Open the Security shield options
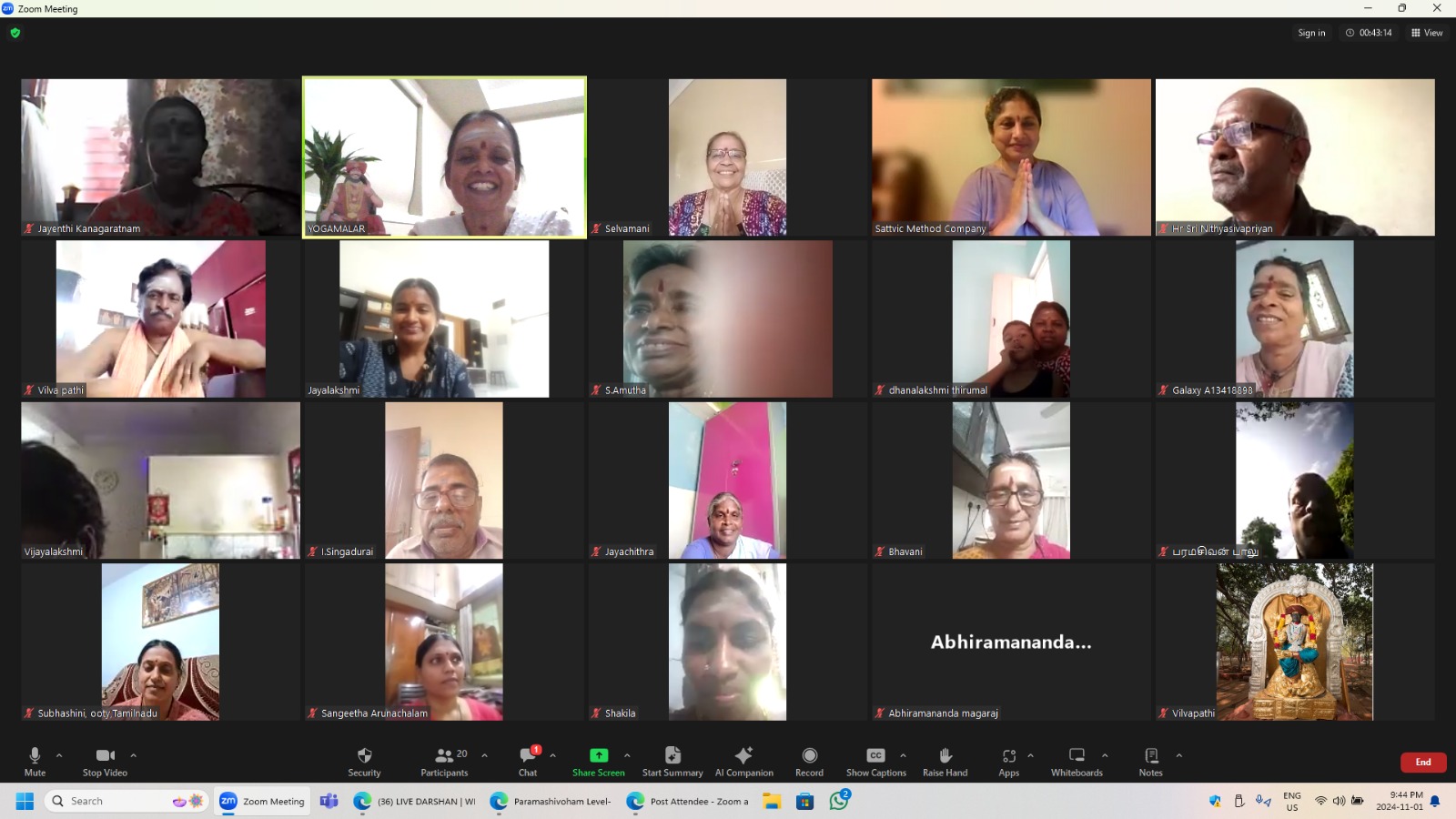1456x819 pixels. tap(364, 761)
